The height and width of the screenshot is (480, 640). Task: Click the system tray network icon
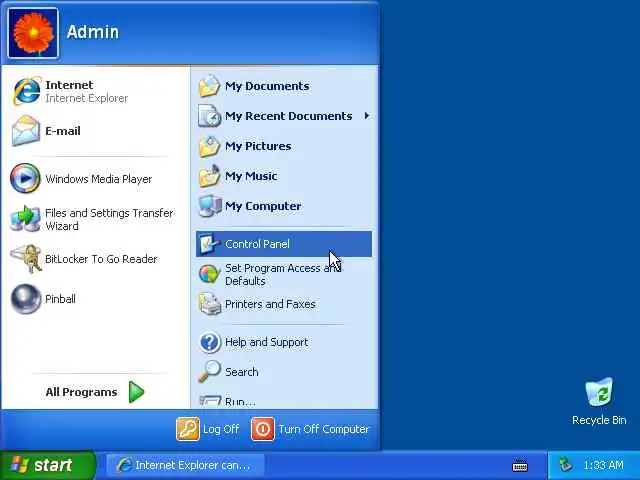coord(566,465)
